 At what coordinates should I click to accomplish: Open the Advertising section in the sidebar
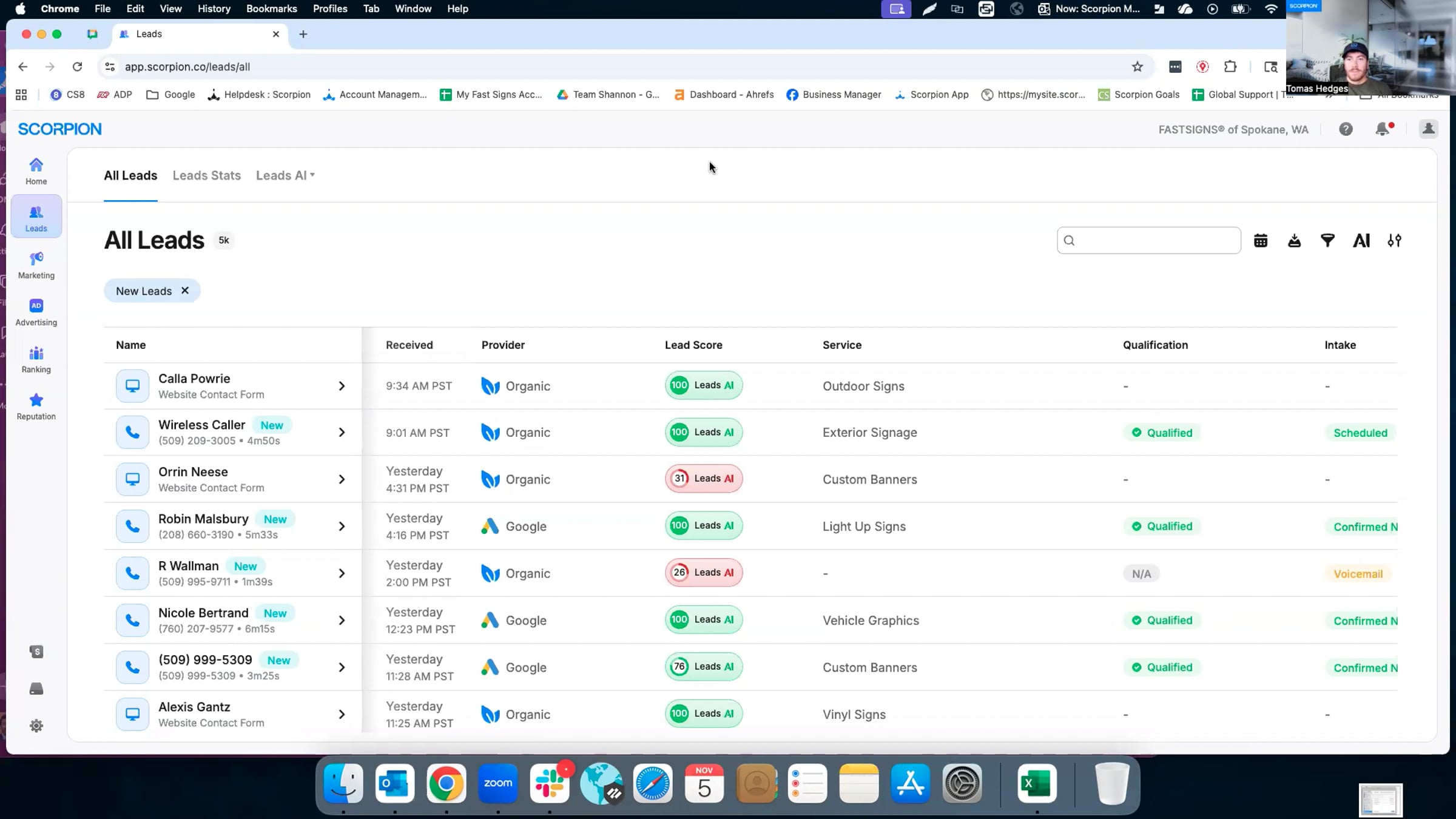pos(36,312)
